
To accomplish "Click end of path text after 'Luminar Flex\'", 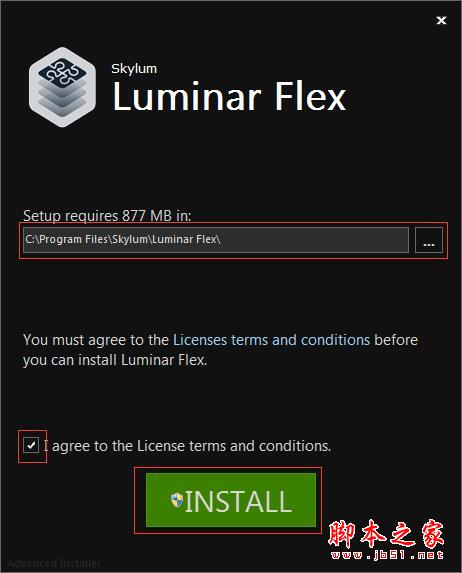I will click(x=221, y=240).
